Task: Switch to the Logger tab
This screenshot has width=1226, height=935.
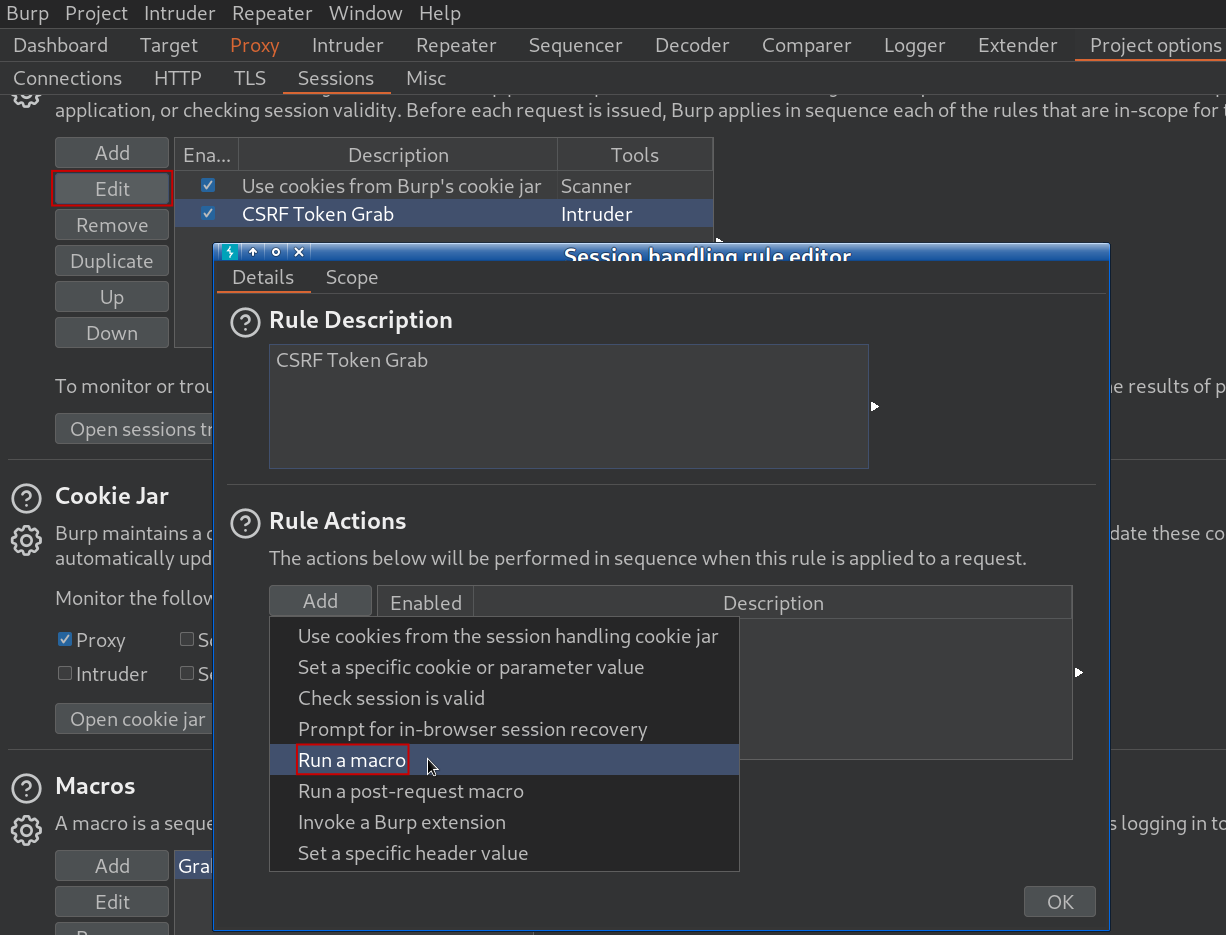Action: pyautogui.click(x=914, y=45)
